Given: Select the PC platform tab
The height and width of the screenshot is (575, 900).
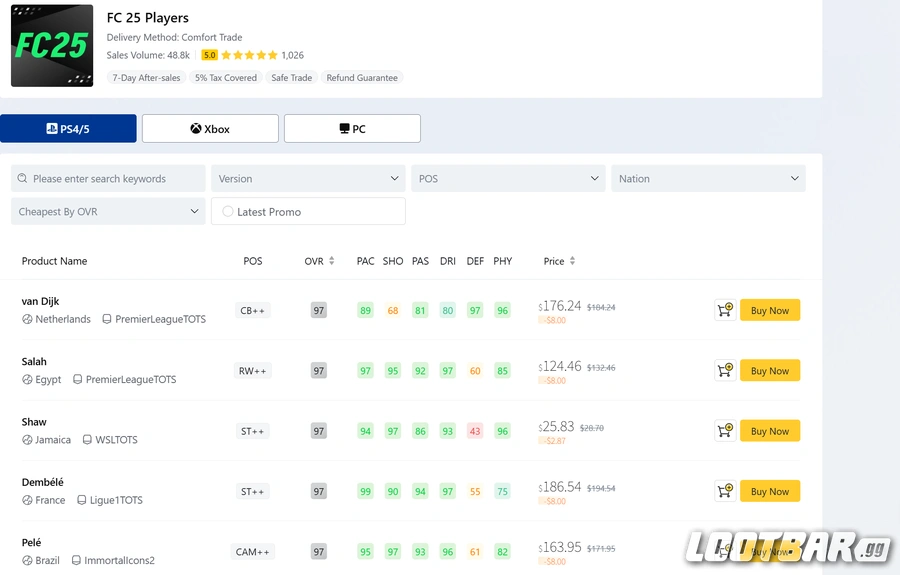Looking at the screenshot, I should coord(352,129).
